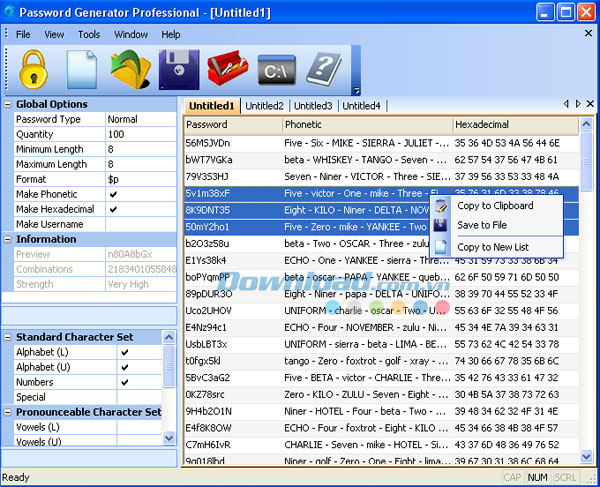600x487 pixels.
Task: Uncheck the Make Phonetic option
Action: [x=113, y=194]
